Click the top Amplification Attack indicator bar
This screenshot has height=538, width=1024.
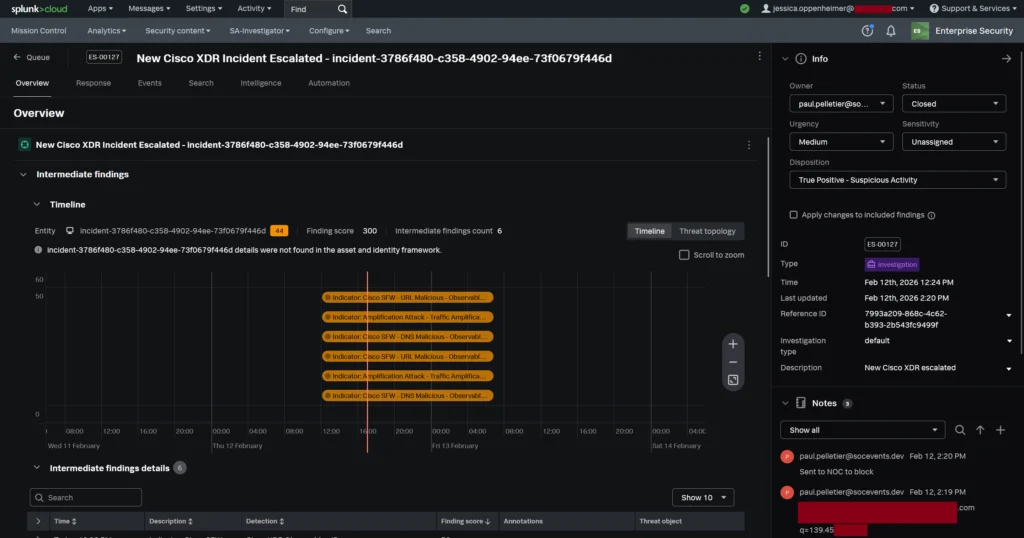pyautogui.click(x=408, y=317)
